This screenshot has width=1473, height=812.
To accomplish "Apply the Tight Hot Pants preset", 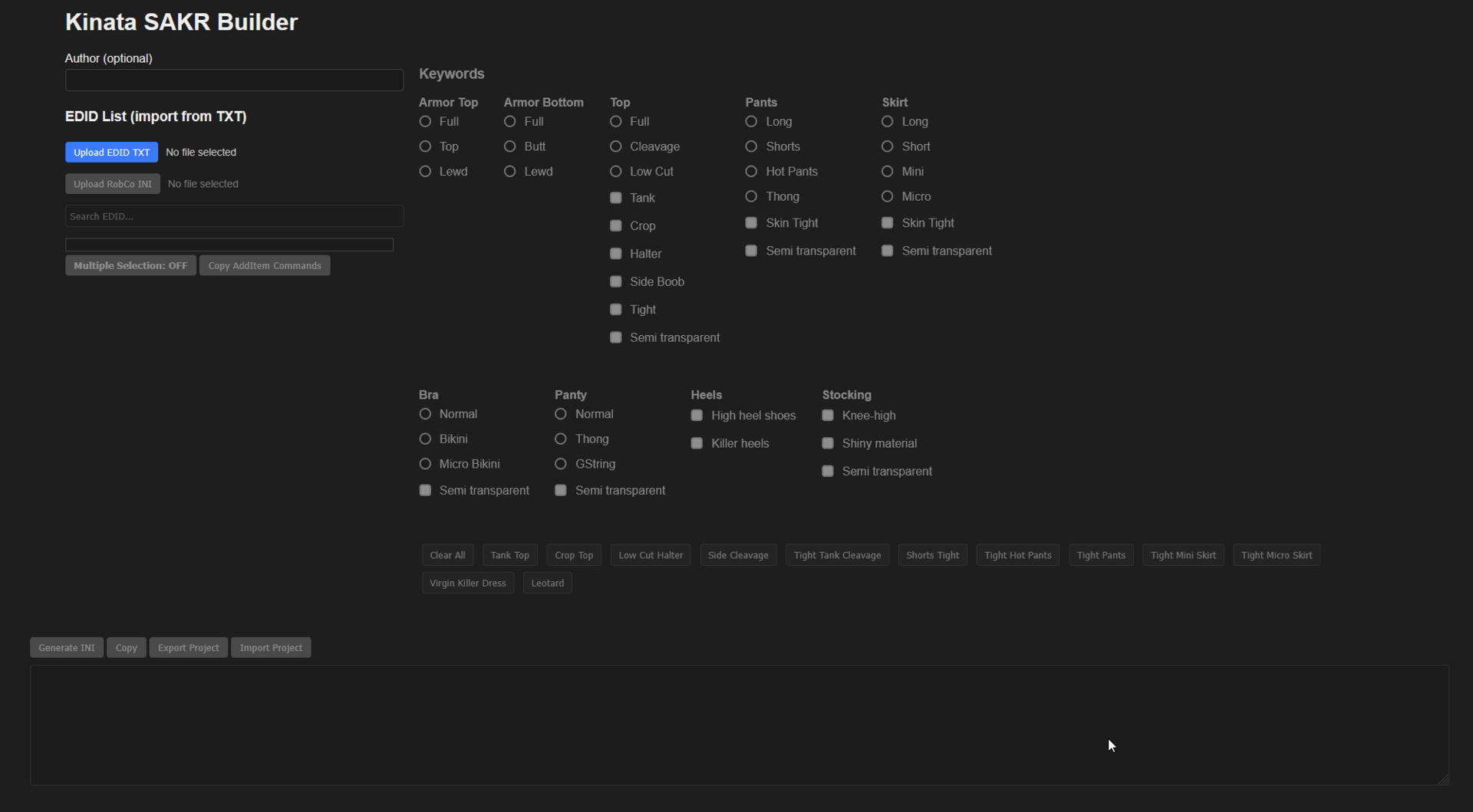I will (1018, 555).
